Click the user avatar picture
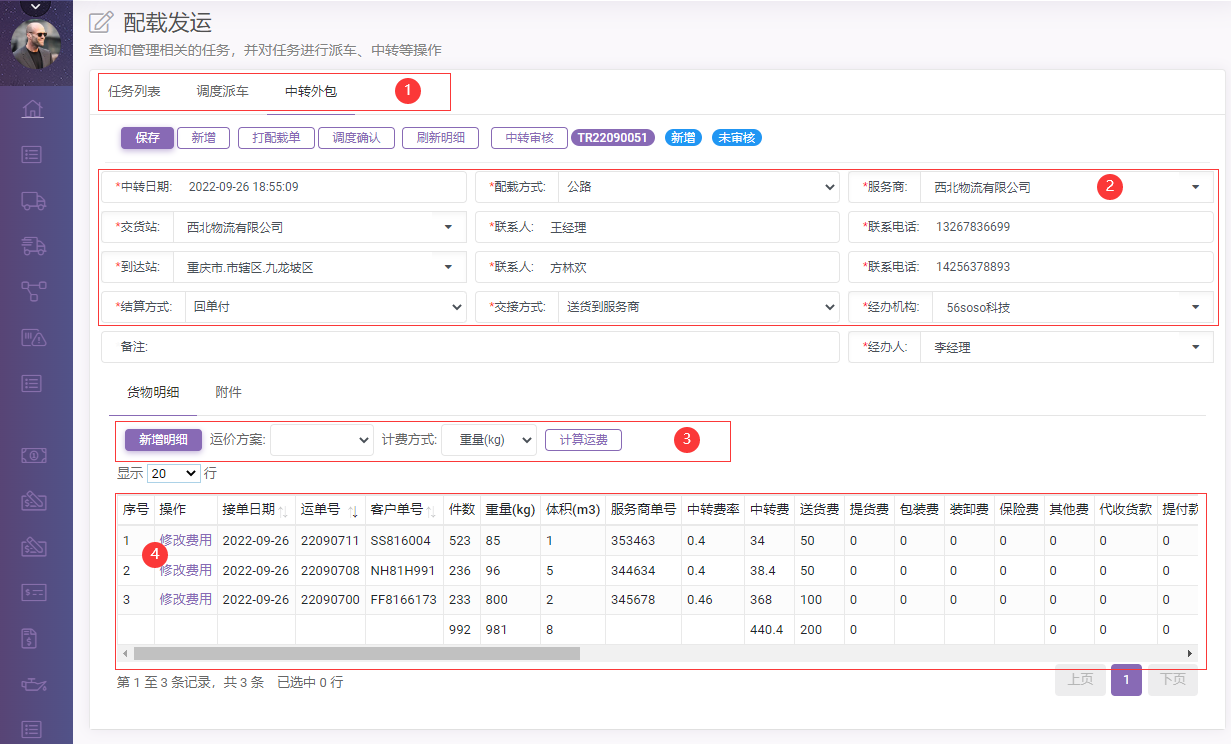The image size is (1231, 744). [x=36, y=44]
